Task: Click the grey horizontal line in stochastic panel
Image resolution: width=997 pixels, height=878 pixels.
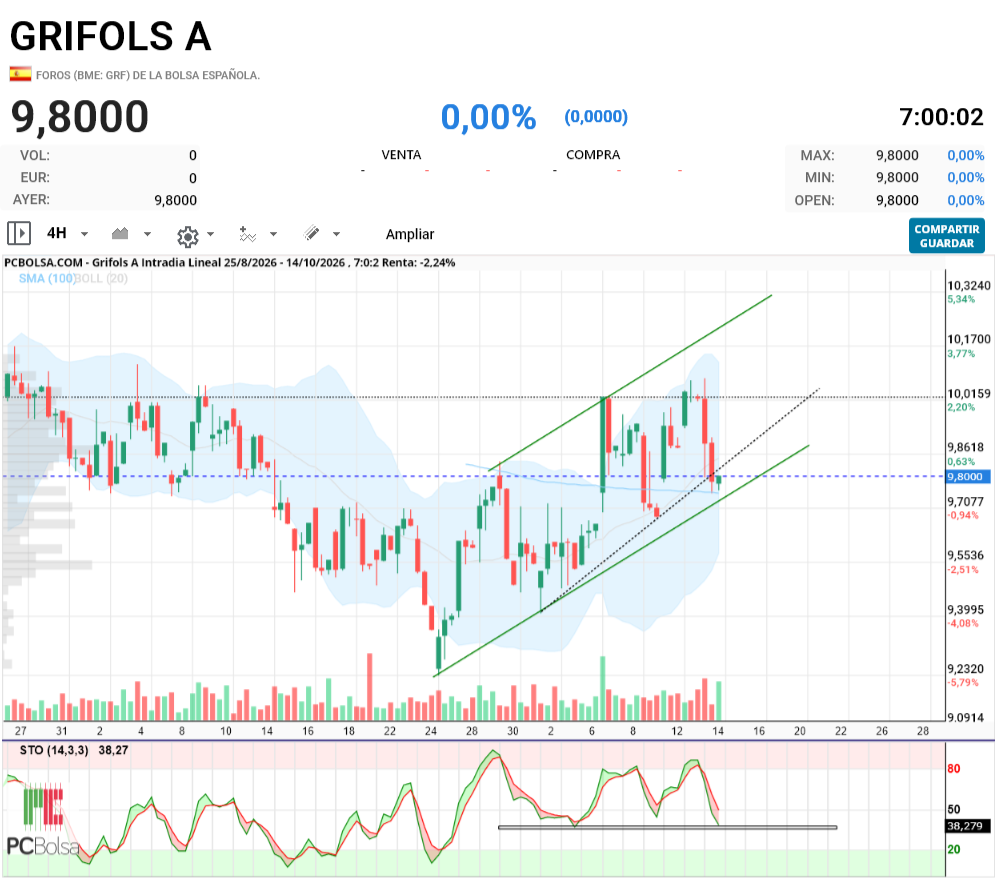Action: (668, 827)
